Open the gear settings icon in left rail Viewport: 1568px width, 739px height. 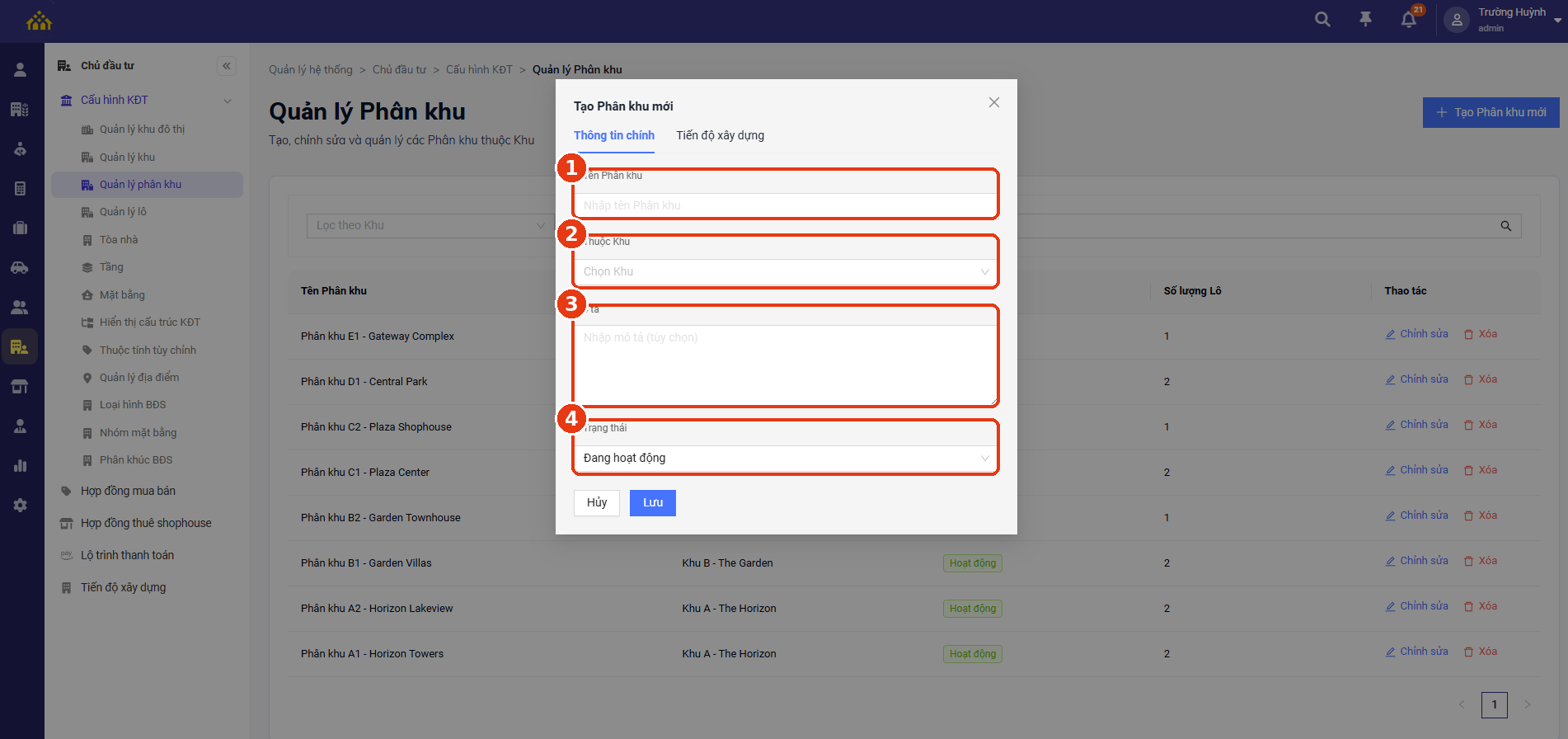coord(21,505)
